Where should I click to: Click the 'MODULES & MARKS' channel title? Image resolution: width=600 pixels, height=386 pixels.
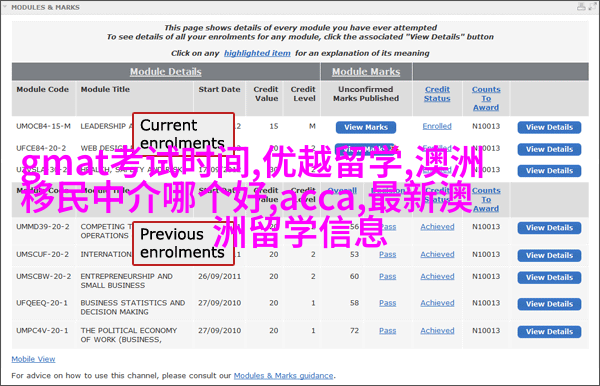point(46,7)
